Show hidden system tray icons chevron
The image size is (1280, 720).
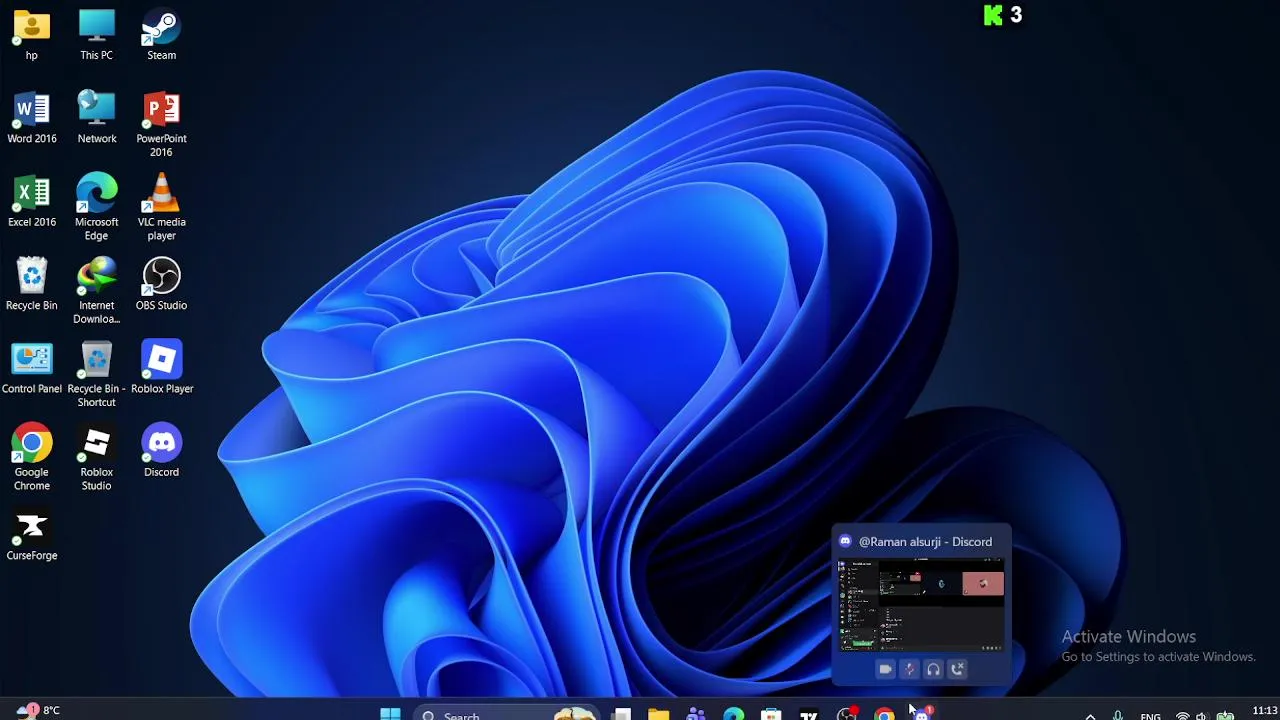[x=1090, y=715]
